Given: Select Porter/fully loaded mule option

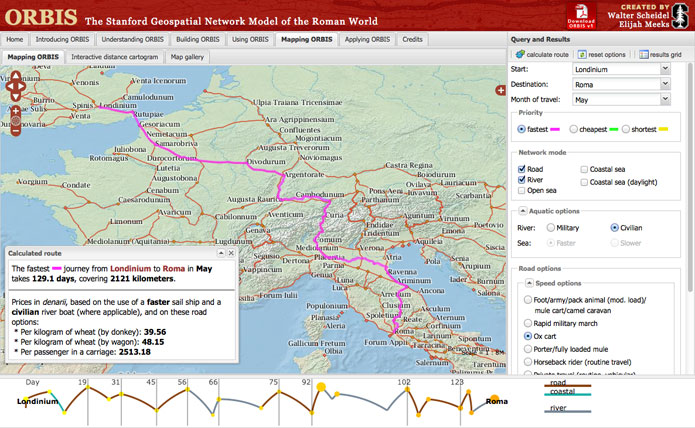Looking at the screenshot, I should 528,349.
